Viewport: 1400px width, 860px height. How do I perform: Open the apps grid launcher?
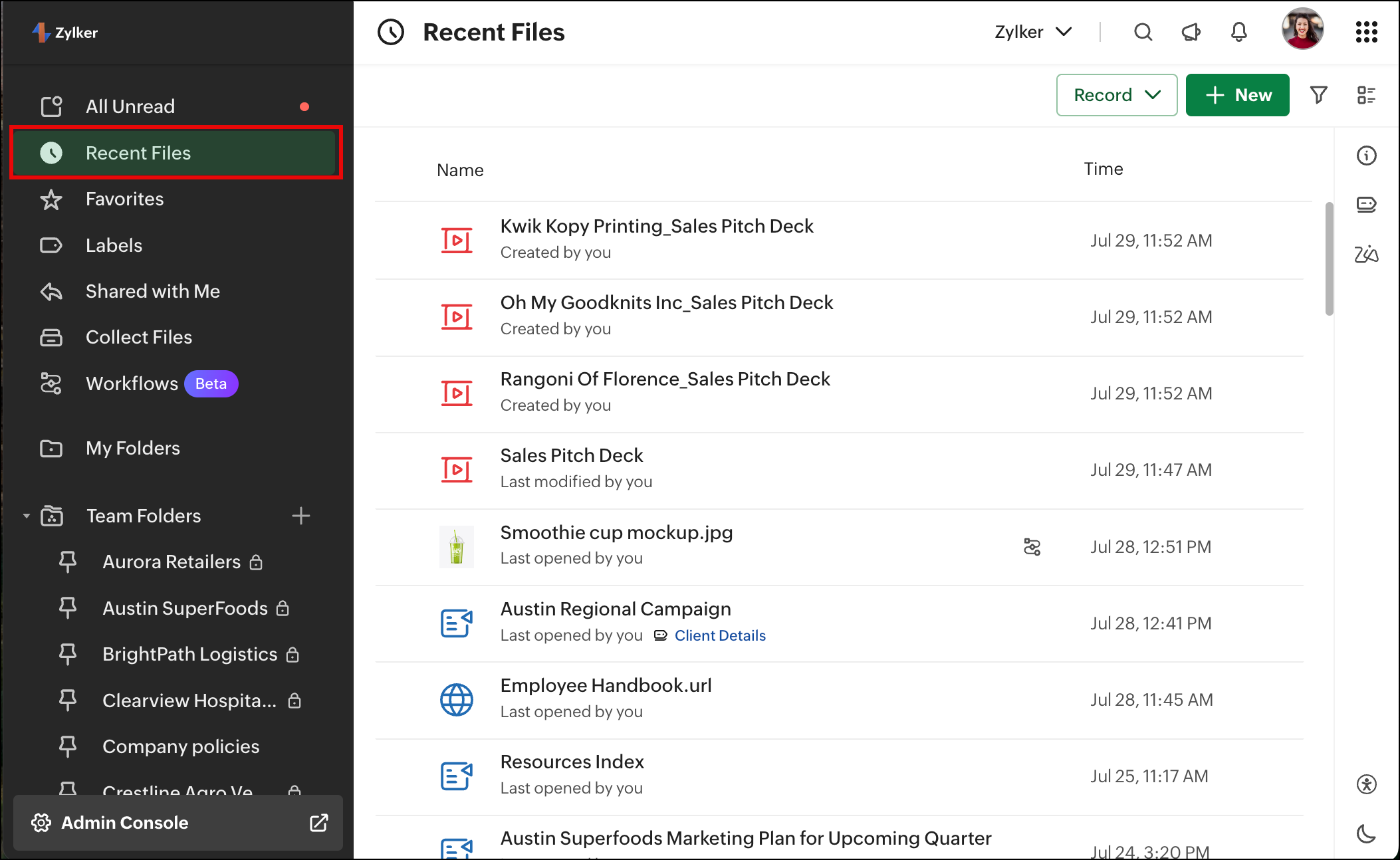pos(1366,32)
